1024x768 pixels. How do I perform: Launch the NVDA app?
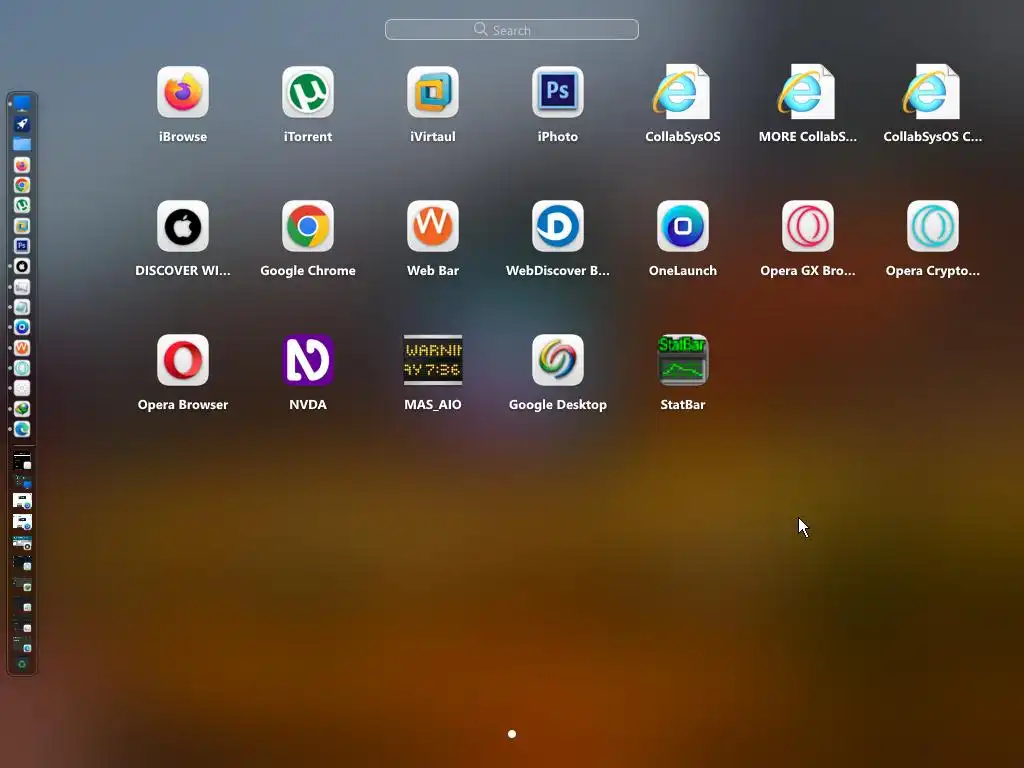pyautogui.click(x=308, y=360)
